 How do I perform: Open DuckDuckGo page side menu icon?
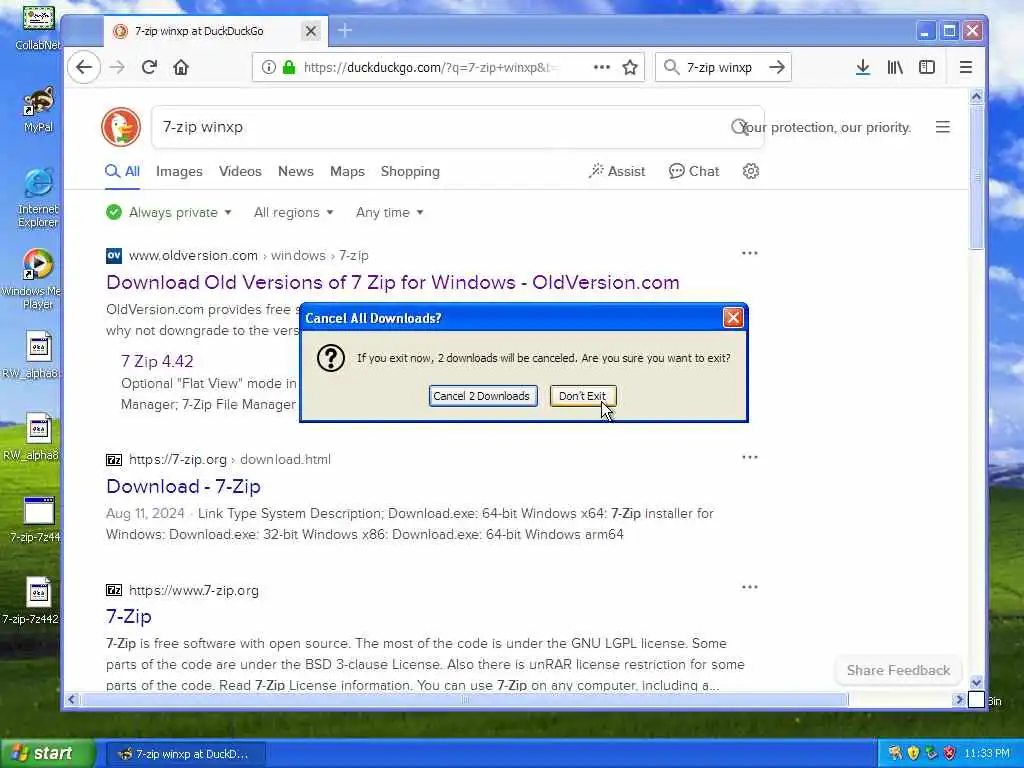coord(942,127)
